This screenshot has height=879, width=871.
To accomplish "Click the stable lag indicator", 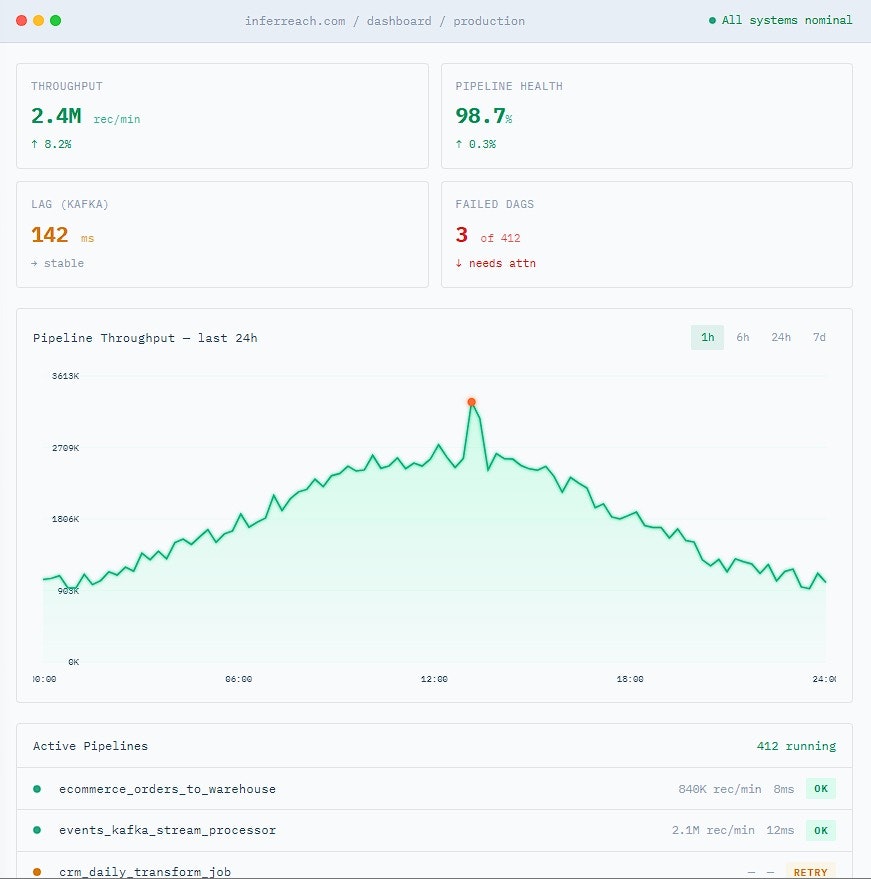I will click(58, 263).
